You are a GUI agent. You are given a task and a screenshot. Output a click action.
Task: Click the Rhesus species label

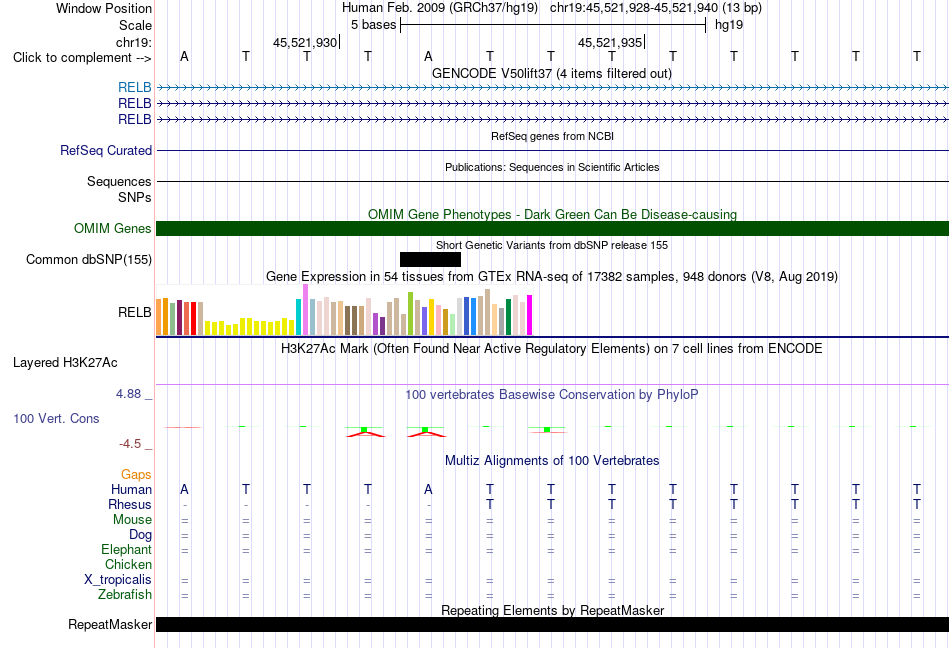[x=130, y=504]
